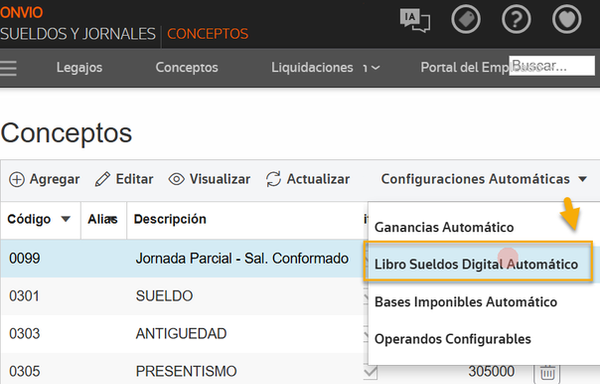Click the tag icon in header
Image resolution: width=600 pixels, height=384 pixels.
click(466, 19)
